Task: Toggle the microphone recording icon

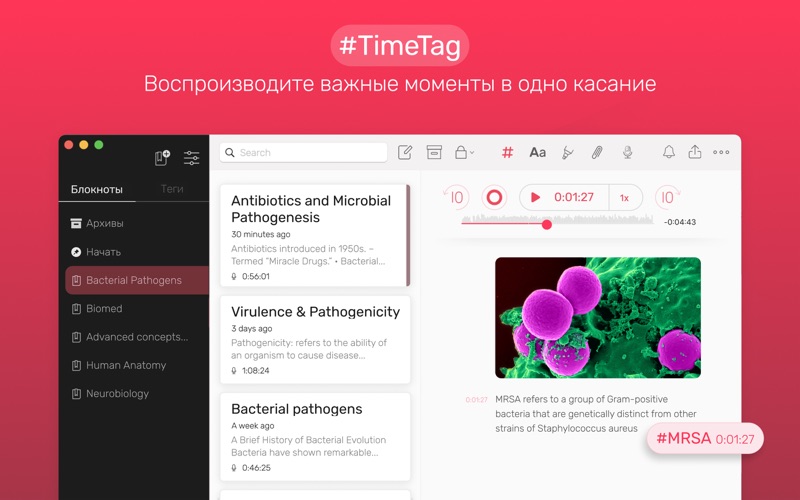Action: tap(628, 152)
